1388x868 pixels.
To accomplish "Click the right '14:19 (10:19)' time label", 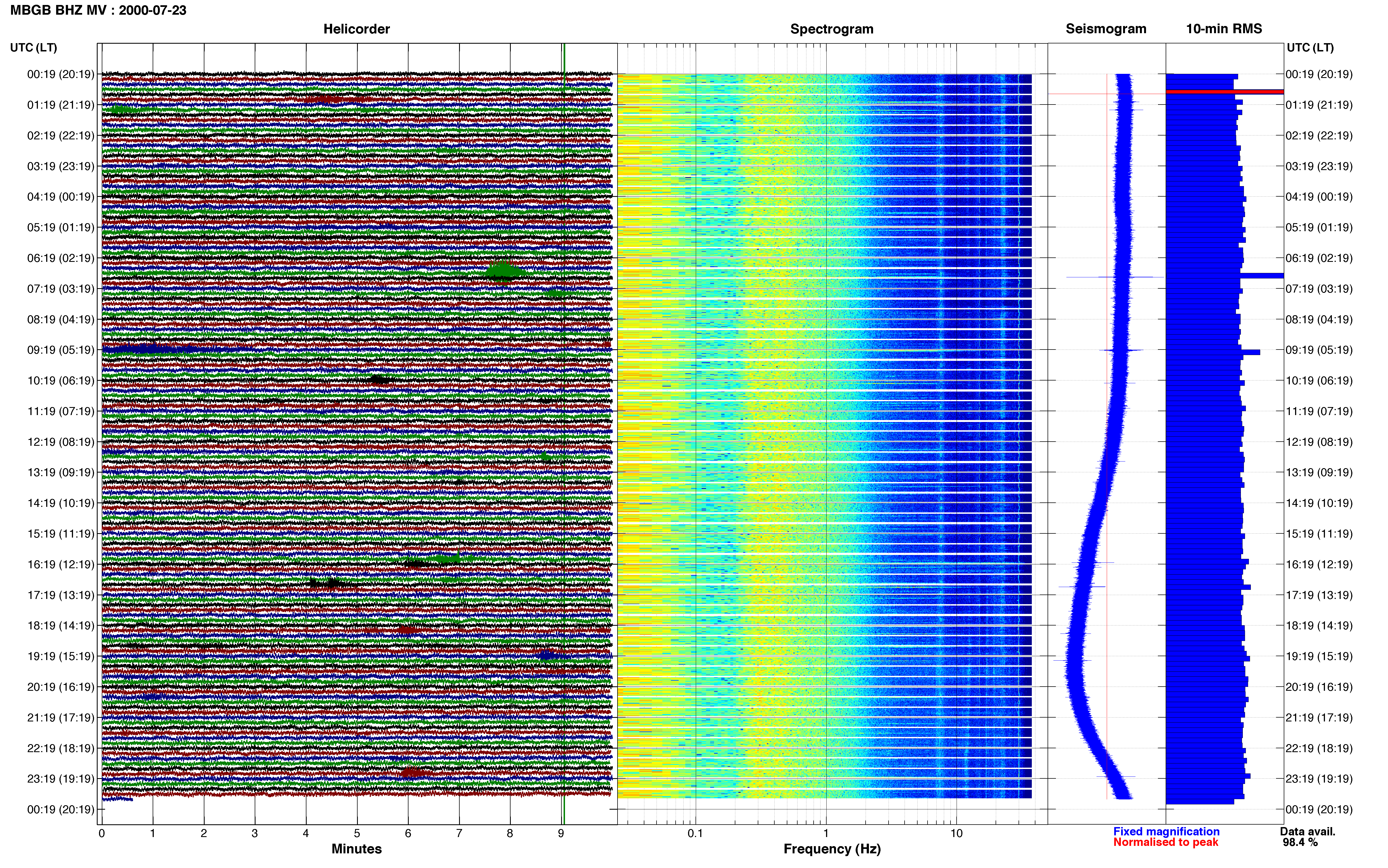I will 1319,504.
